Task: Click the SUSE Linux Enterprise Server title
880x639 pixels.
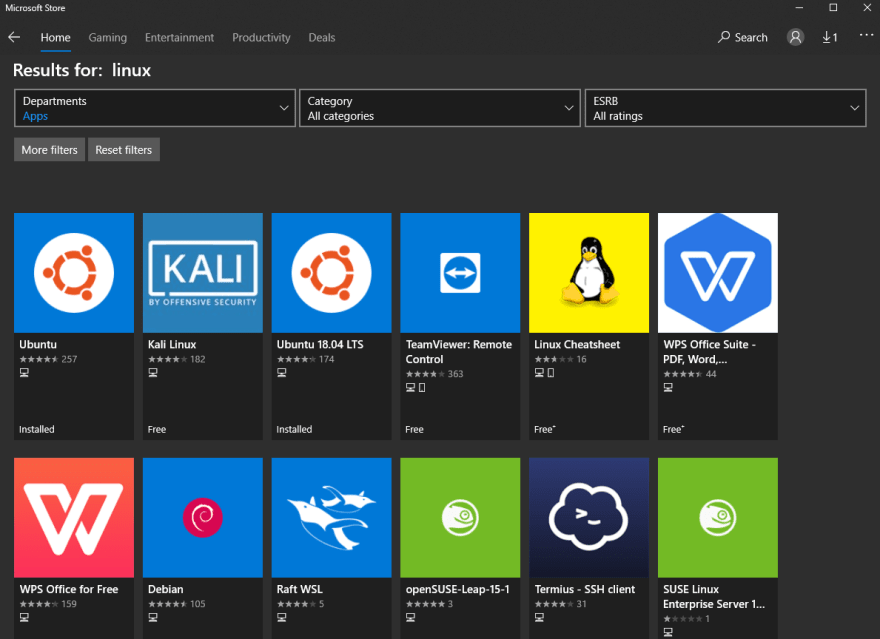Action: [x=714, y=597]
